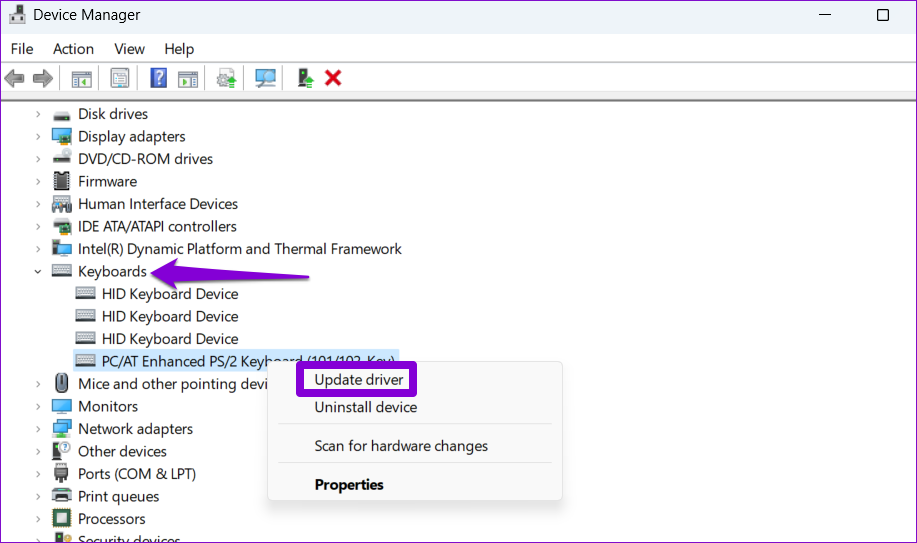Screen dimensions: 917x543
Task: Click the Back arrow toolbar icon
Action: tap(14, 78)
